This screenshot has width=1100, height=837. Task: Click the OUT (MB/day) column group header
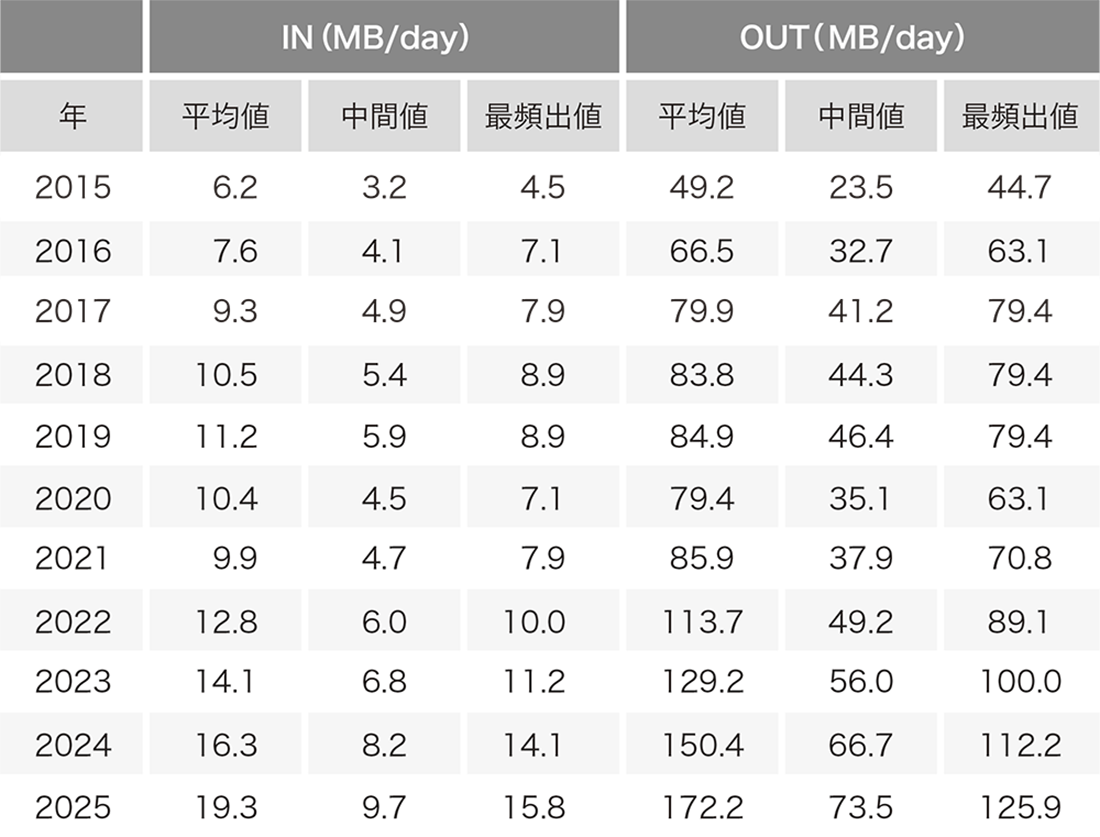[862, 37]
